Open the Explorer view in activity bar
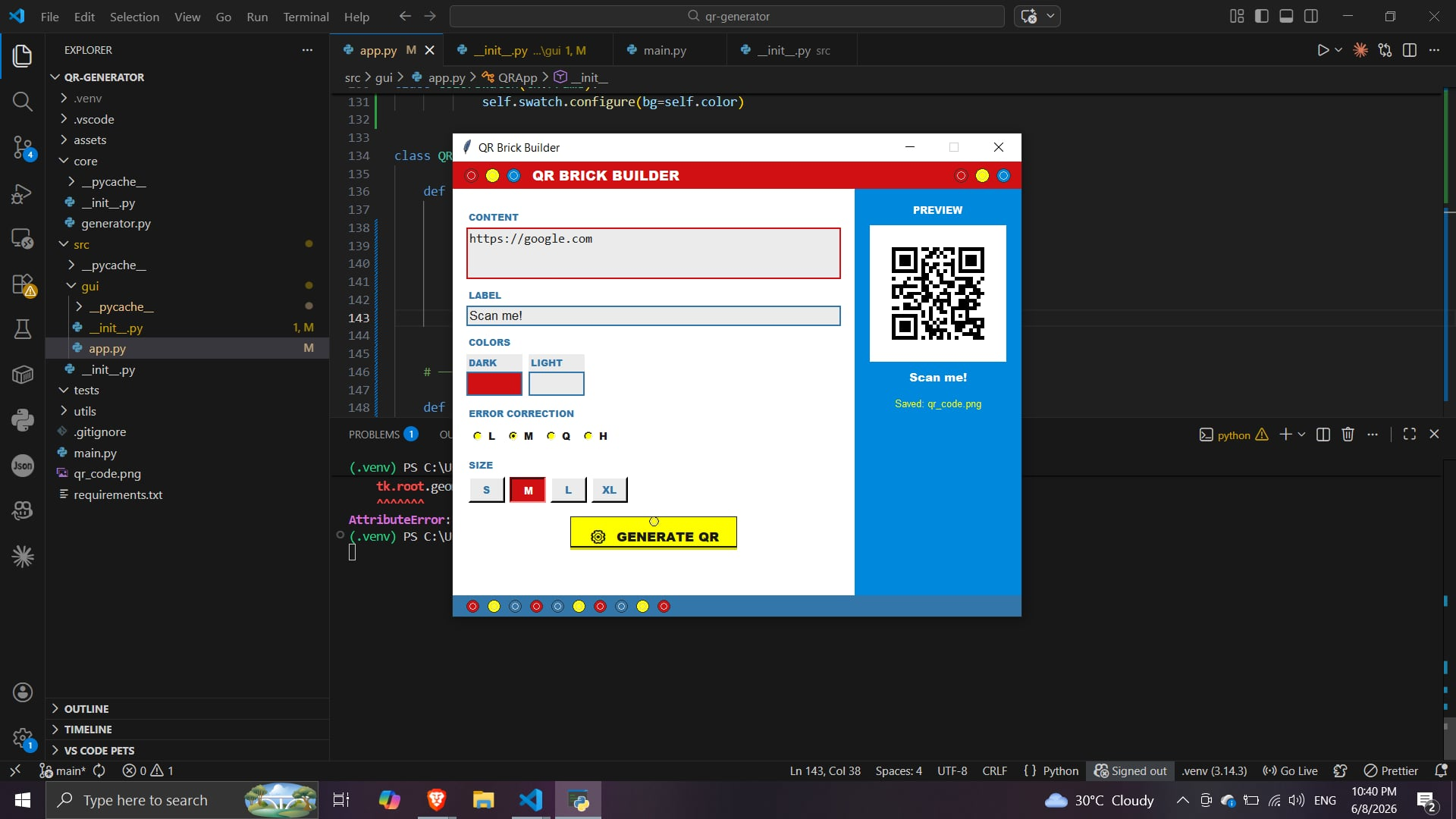1456x819 pixels. click(22, 55)
